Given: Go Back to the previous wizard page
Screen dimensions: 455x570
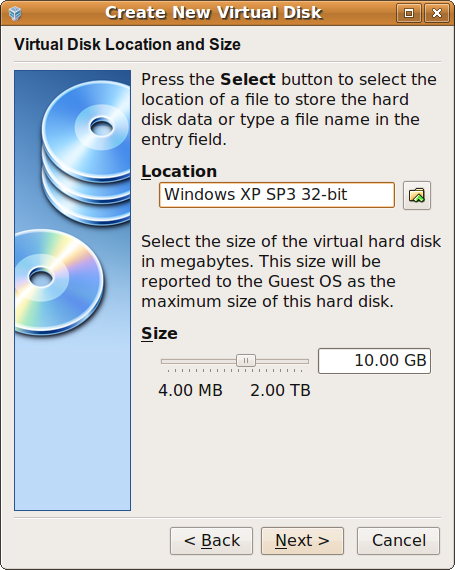Looking at the screenshot, I should pyautogui.click(x=211, y=541).
